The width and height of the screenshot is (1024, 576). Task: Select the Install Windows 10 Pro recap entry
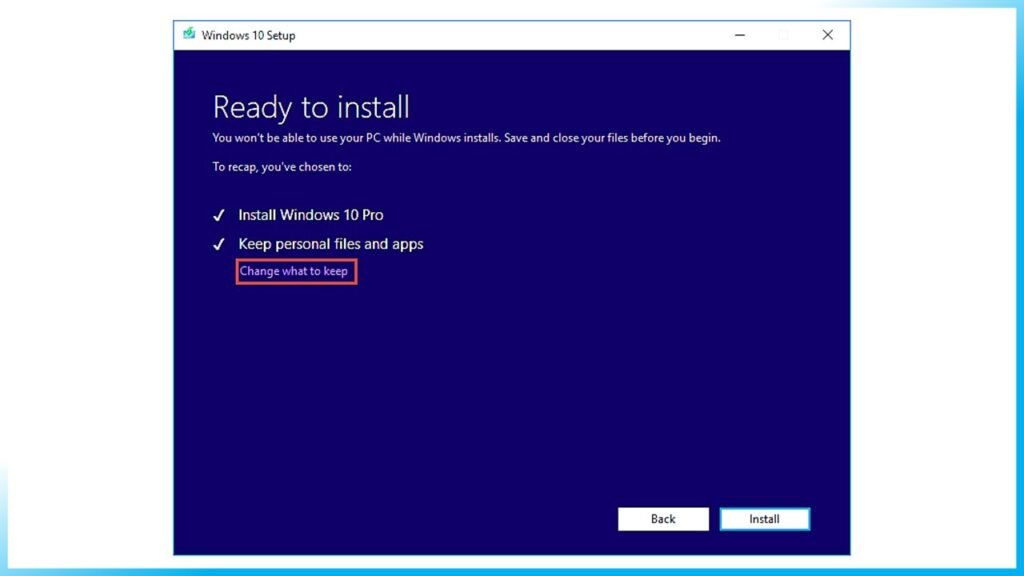311,214
